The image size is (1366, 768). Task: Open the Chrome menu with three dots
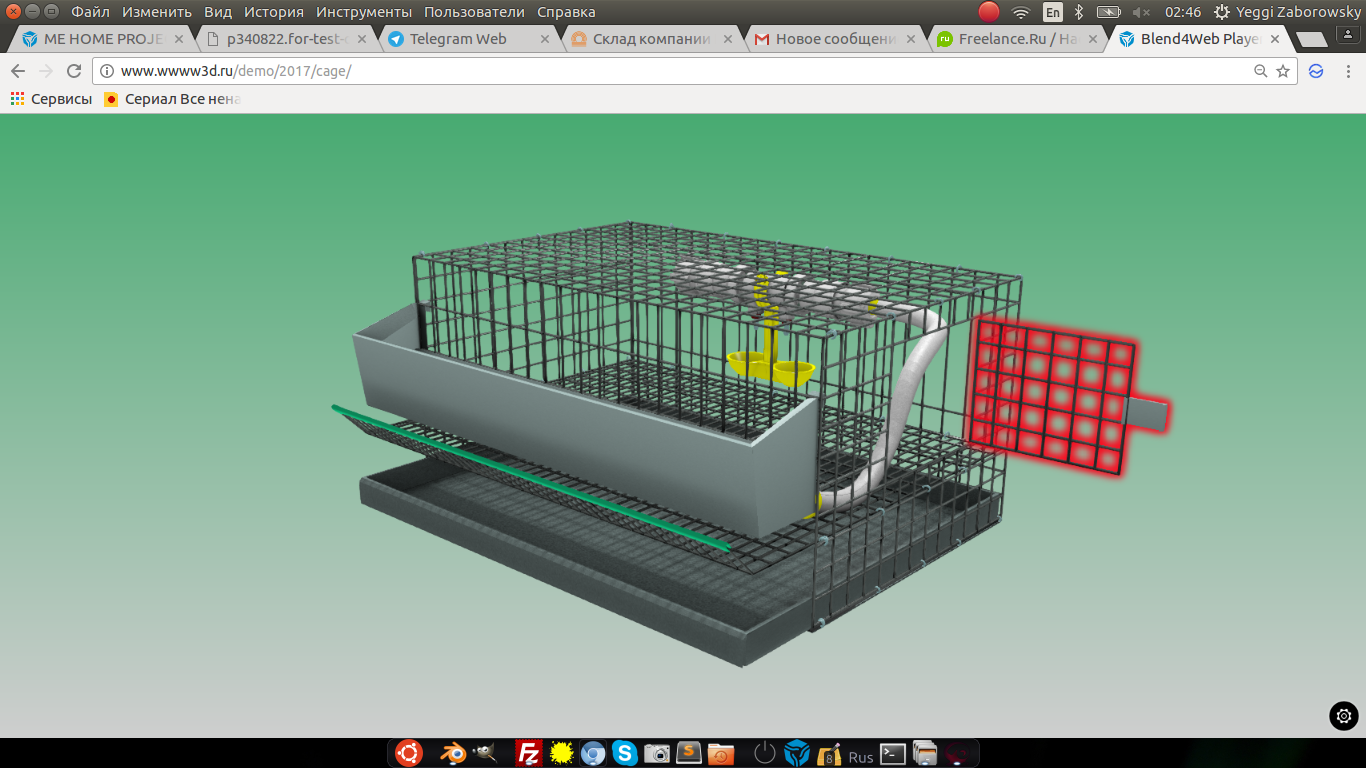[x=1347, y=71]
